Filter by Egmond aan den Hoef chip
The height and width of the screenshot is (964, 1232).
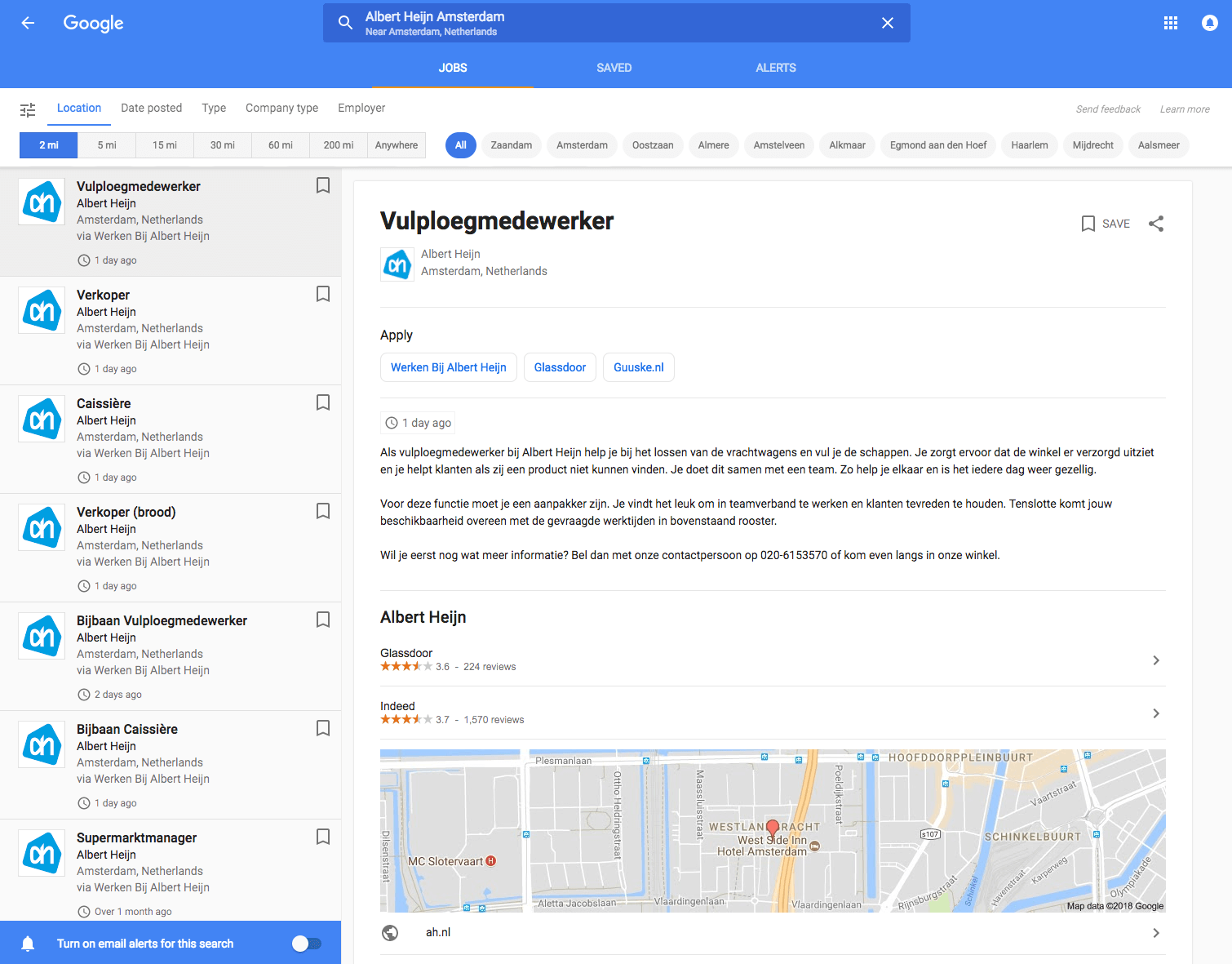[x=938, y=145]
